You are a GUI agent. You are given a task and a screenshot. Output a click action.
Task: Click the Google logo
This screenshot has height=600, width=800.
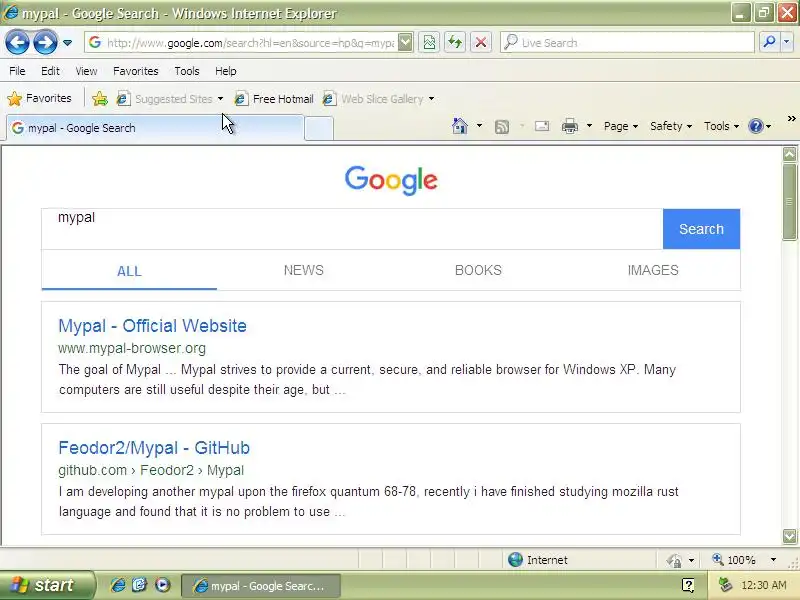point(391,180)
